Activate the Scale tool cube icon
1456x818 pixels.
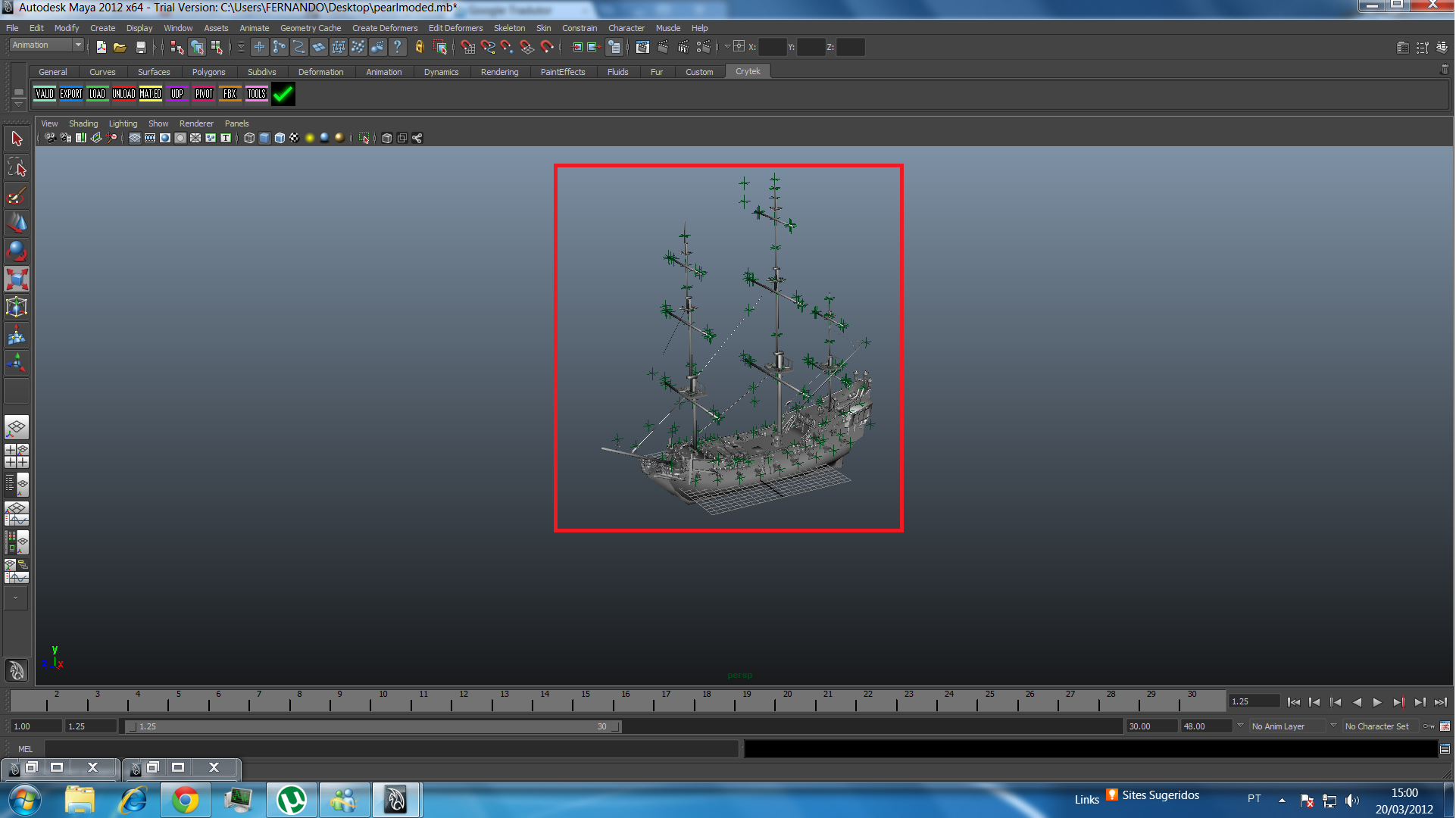[17, 279]
